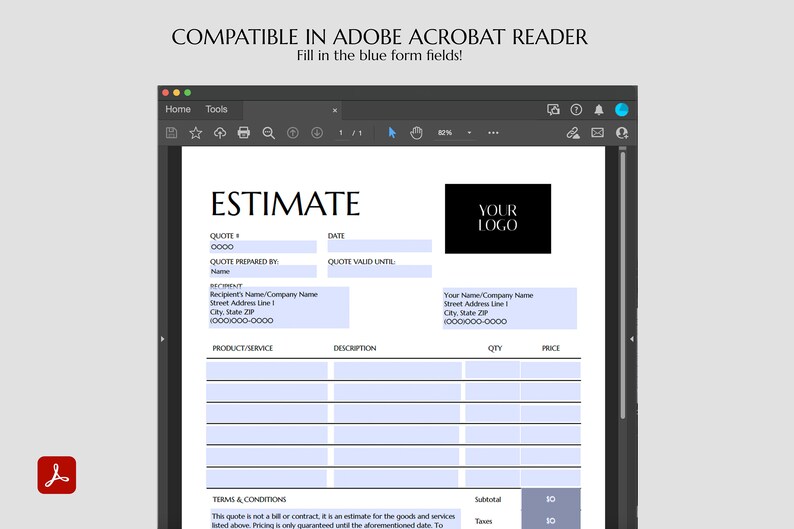Click the red Adobe Acrobat logo

pos(57,475)
